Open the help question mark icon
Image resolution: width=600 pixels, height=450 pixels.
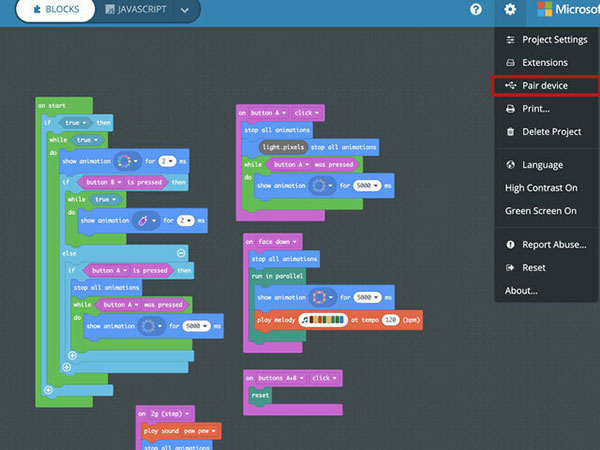(x=476, y=9)
